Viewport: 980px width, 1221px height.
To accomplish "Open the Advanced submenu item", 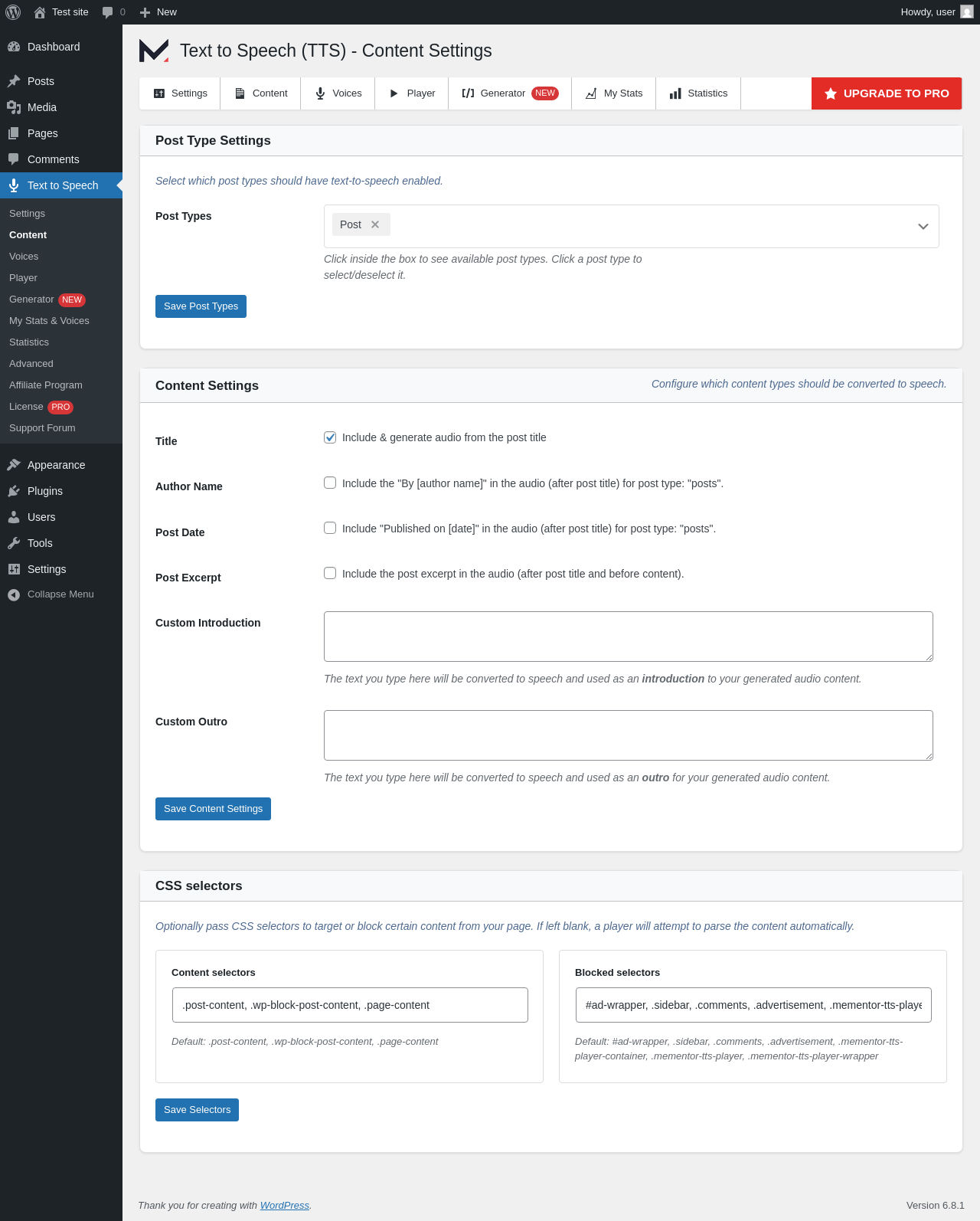I will coord(31,364).
